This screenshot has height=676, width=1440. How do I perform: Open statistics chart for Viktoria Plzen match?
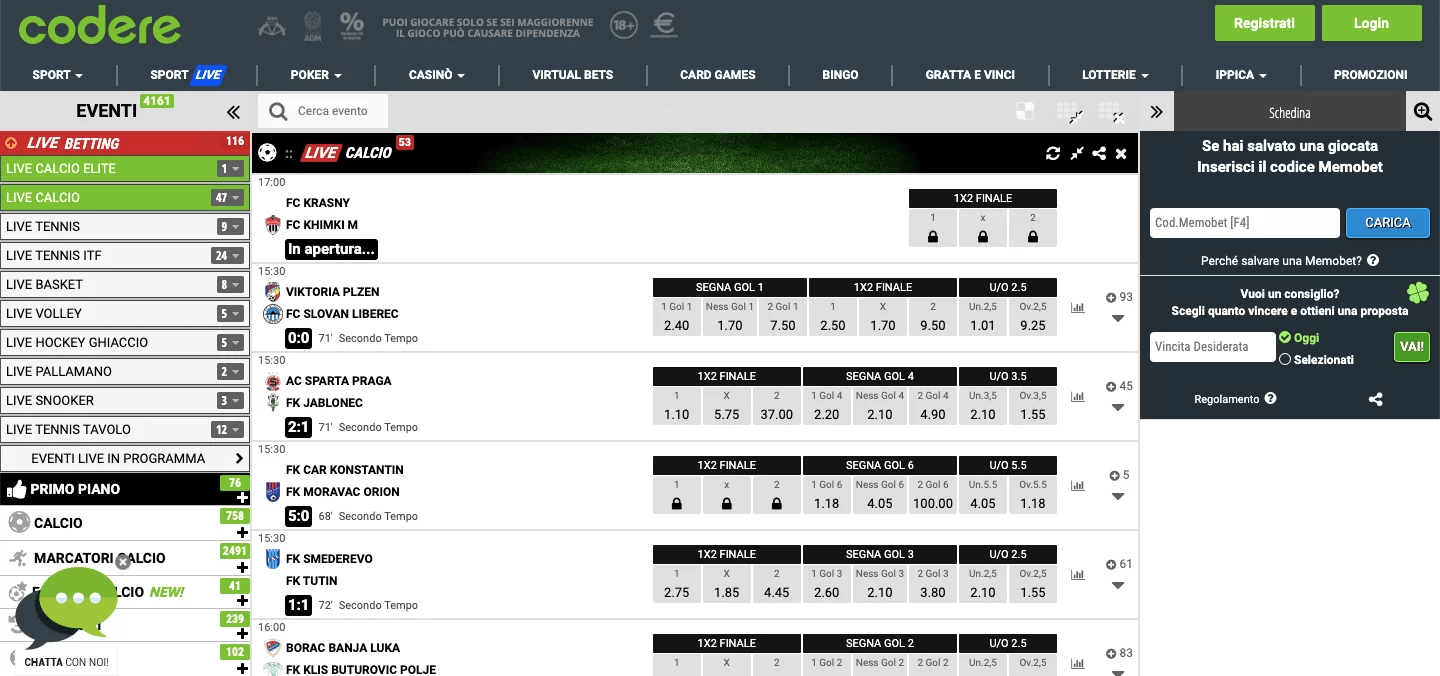(1077, 308)
